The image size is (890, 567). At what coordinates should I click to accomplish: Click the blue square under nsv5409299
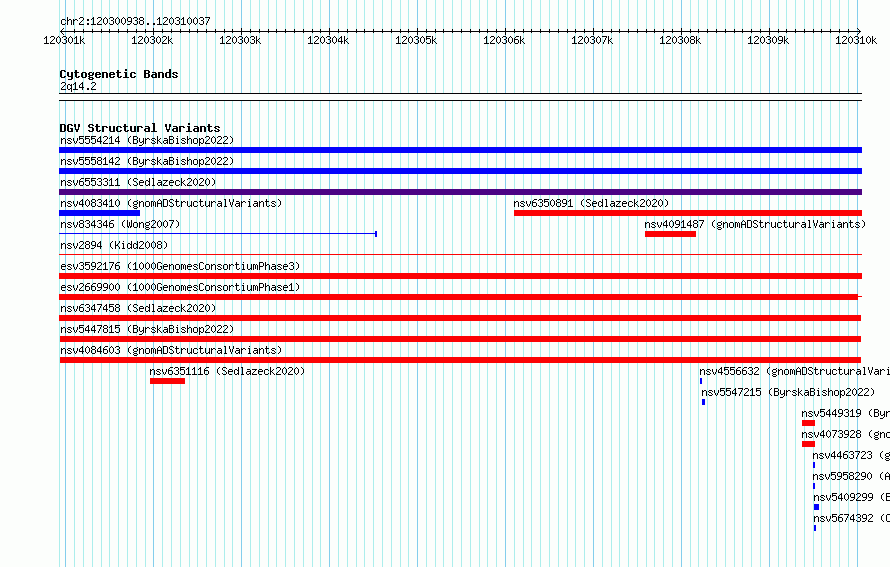(816, 507)
